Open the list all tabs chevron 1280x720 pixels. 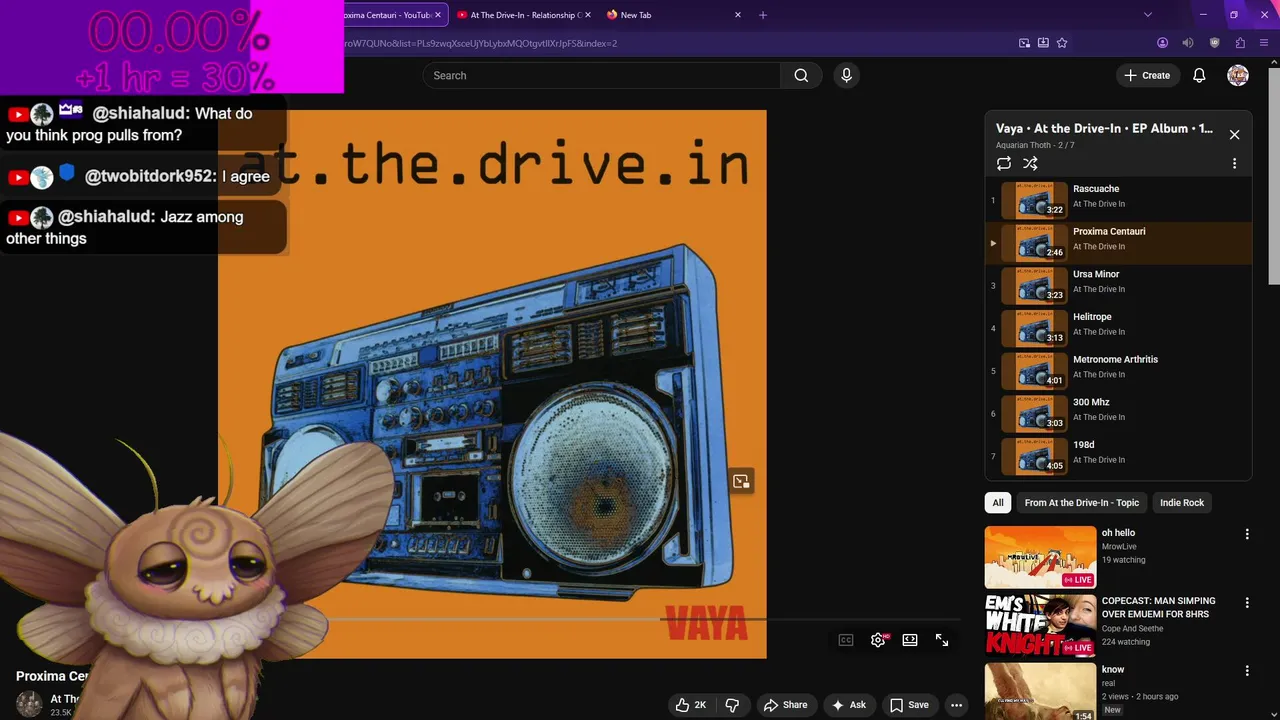coord(1148,15)
